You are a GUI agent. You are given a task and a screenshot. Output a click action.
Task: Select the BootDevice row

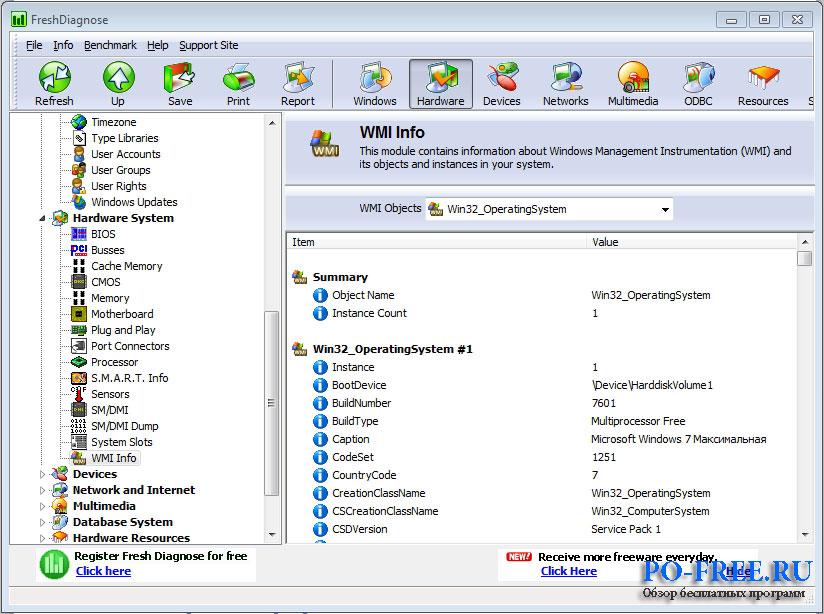542,385
